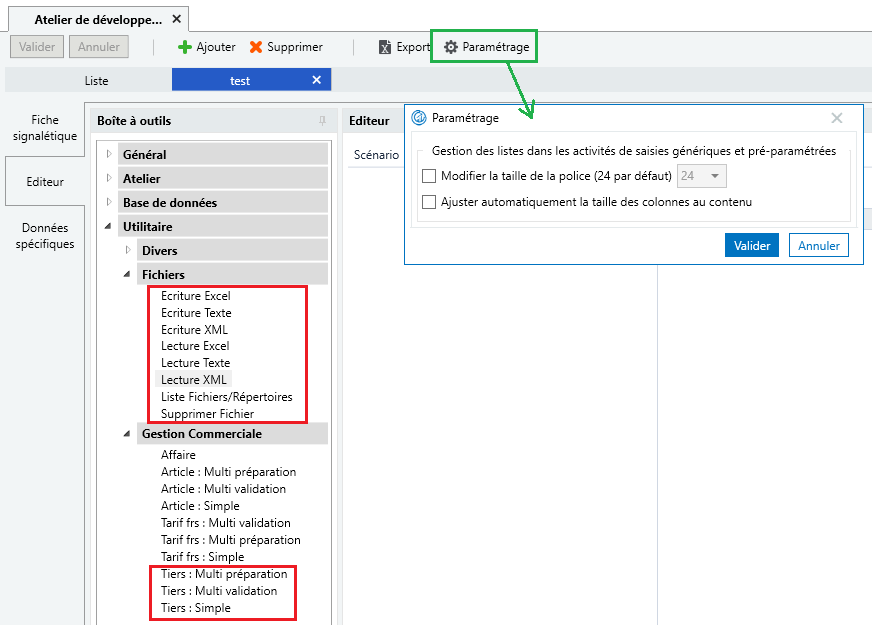The width and height of the screenshot is (872, 625).
Task: Click the Gestion Commerciale header label
Action: (202, 434)
